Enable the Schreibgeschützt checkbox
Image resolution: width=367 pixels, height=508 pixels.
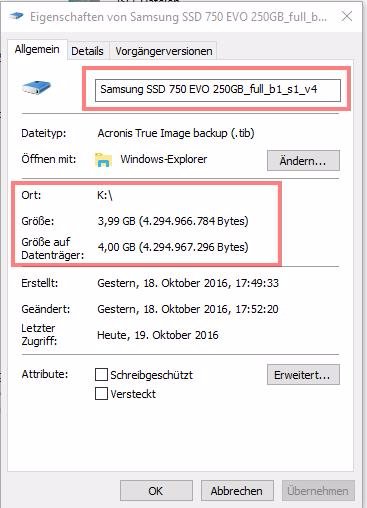(x=101, y=375)
